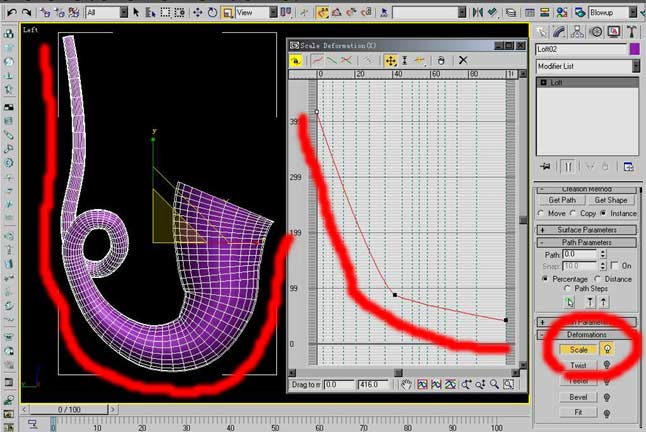The image size is (646, 432).
Task: Open the Scale deformation button
Action: (578, 350)
